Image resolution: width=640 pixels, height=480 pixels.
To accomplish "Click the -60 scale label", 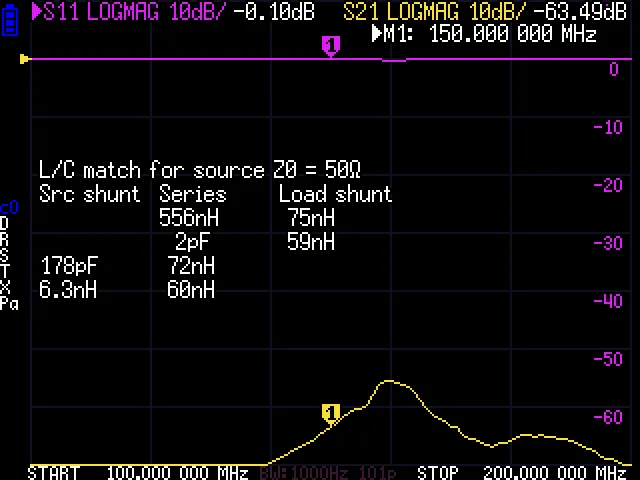I will pos(608,418).
